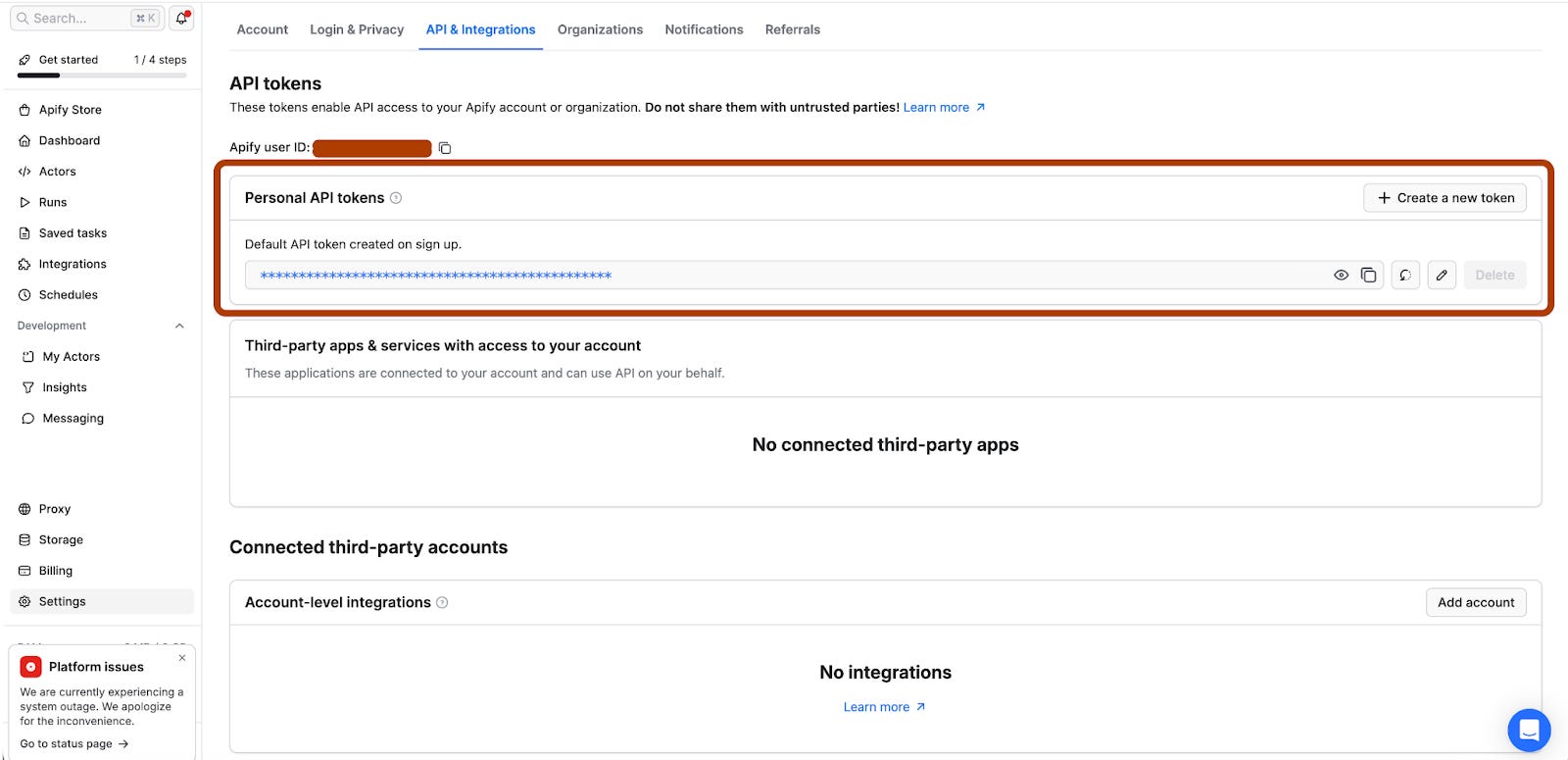Image resolution: width=1568 pixels, height=760 pixels.
Task: Regenerate the default API token
Action: tap(1405, 276)
